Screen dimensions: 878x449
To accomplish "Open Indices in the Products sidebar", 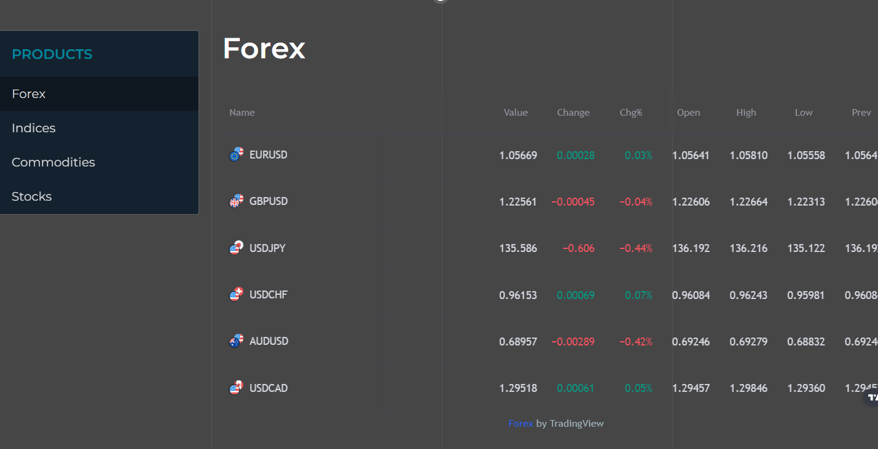I will 34,128.
